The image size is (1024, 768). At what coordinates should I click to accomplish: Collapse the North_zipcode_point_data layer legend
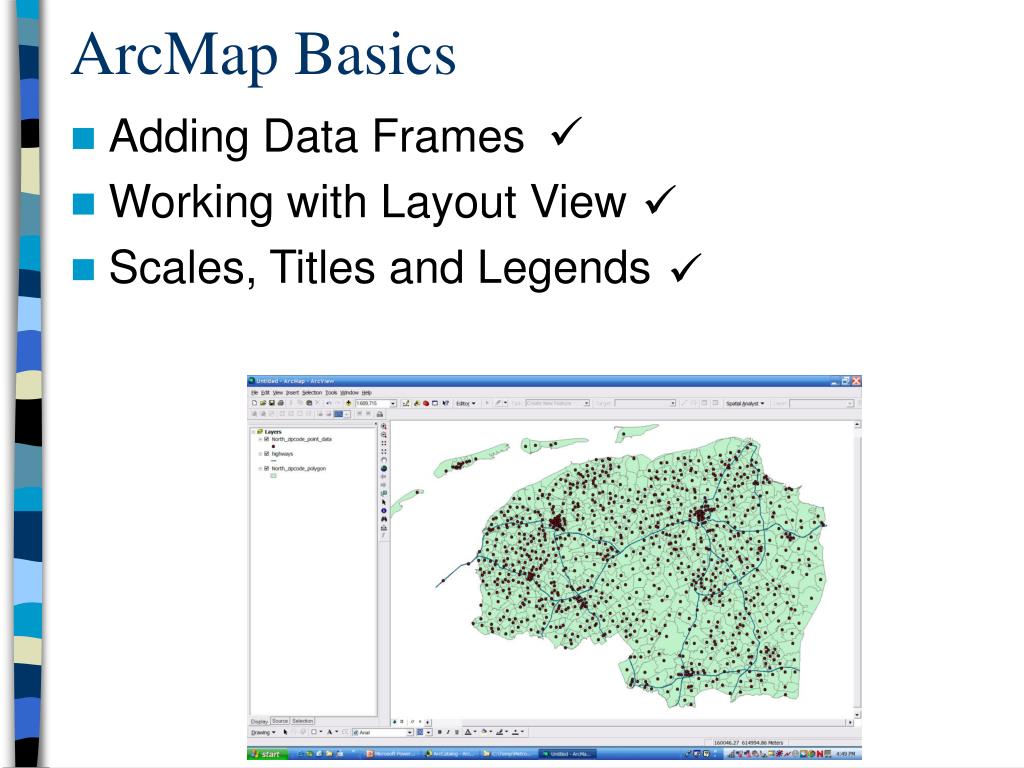click(260, 440)
